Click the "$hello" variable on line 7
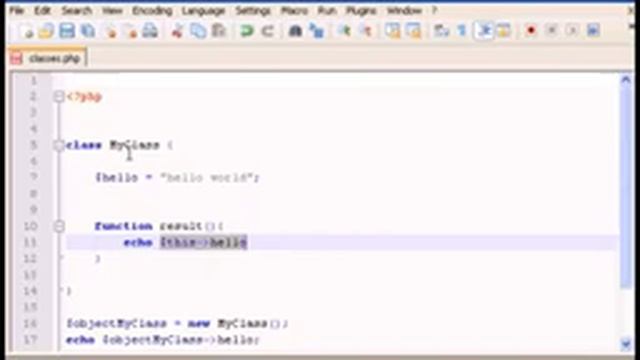Viewport: 640px width, 360px height. (117, 178)
